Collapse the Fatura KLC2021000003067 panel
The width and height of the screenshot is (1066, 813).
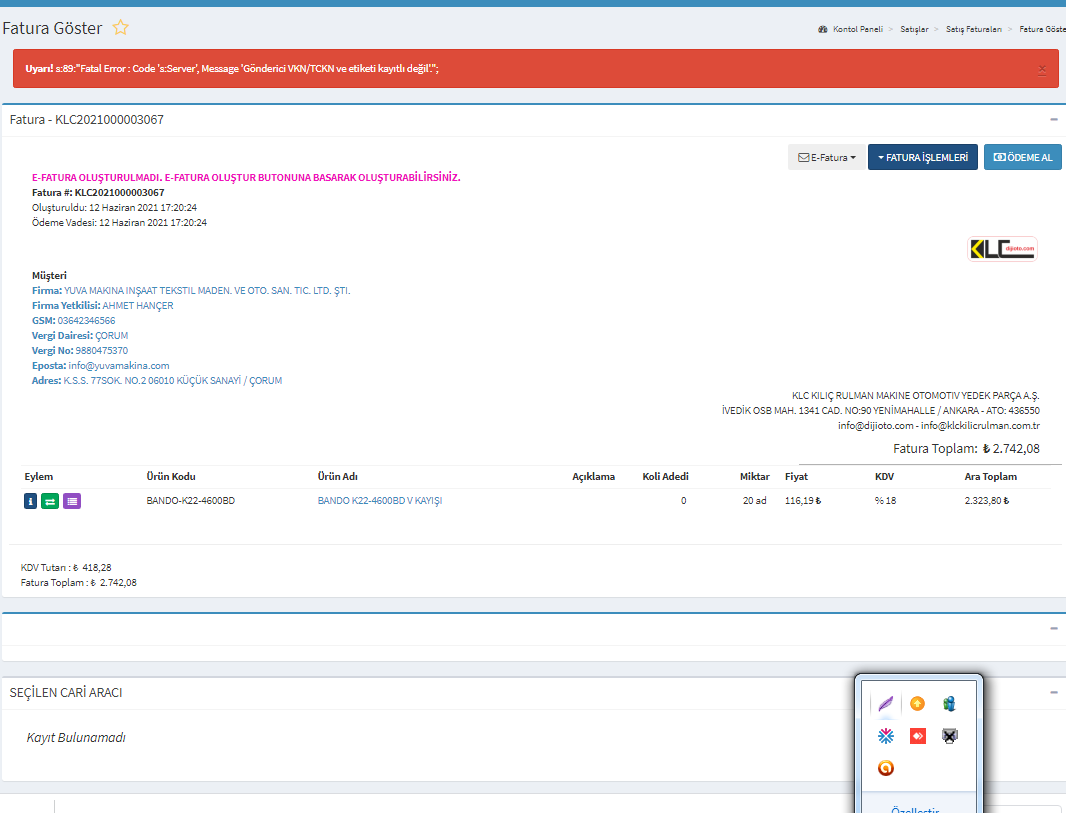(x=1053, y=119)
